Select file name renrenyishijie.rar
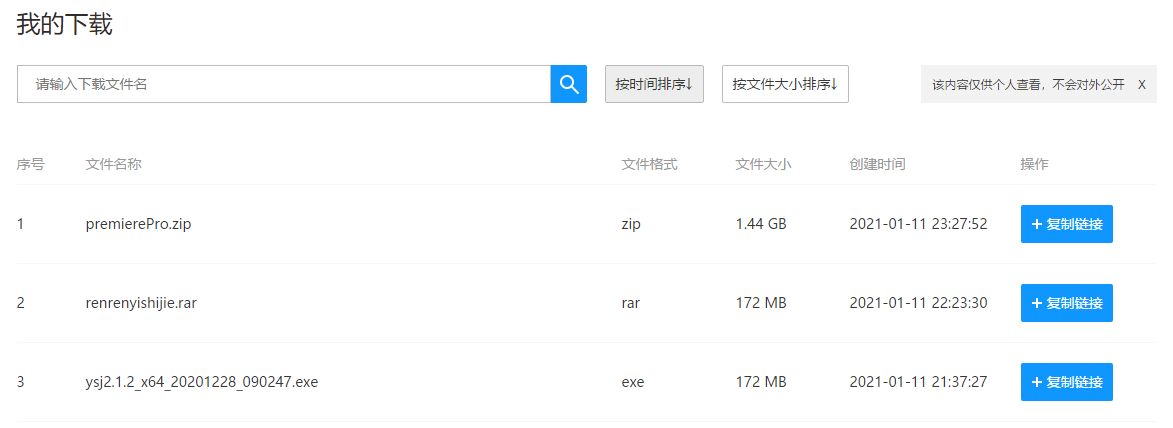Viewport: 1173px width, 428px height. point(141,303)
